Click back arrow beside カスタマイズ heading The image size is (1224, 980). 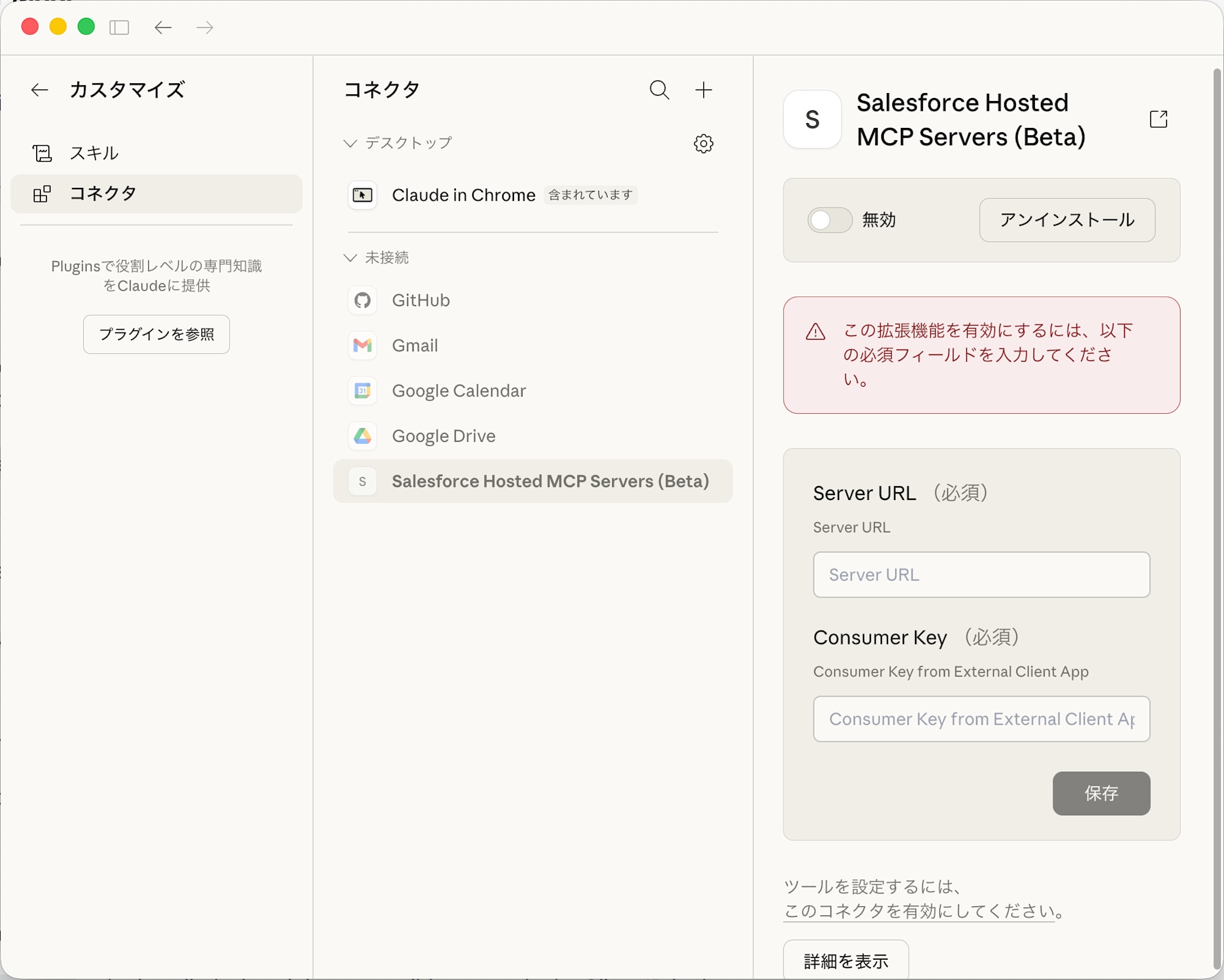coord(40,90)
